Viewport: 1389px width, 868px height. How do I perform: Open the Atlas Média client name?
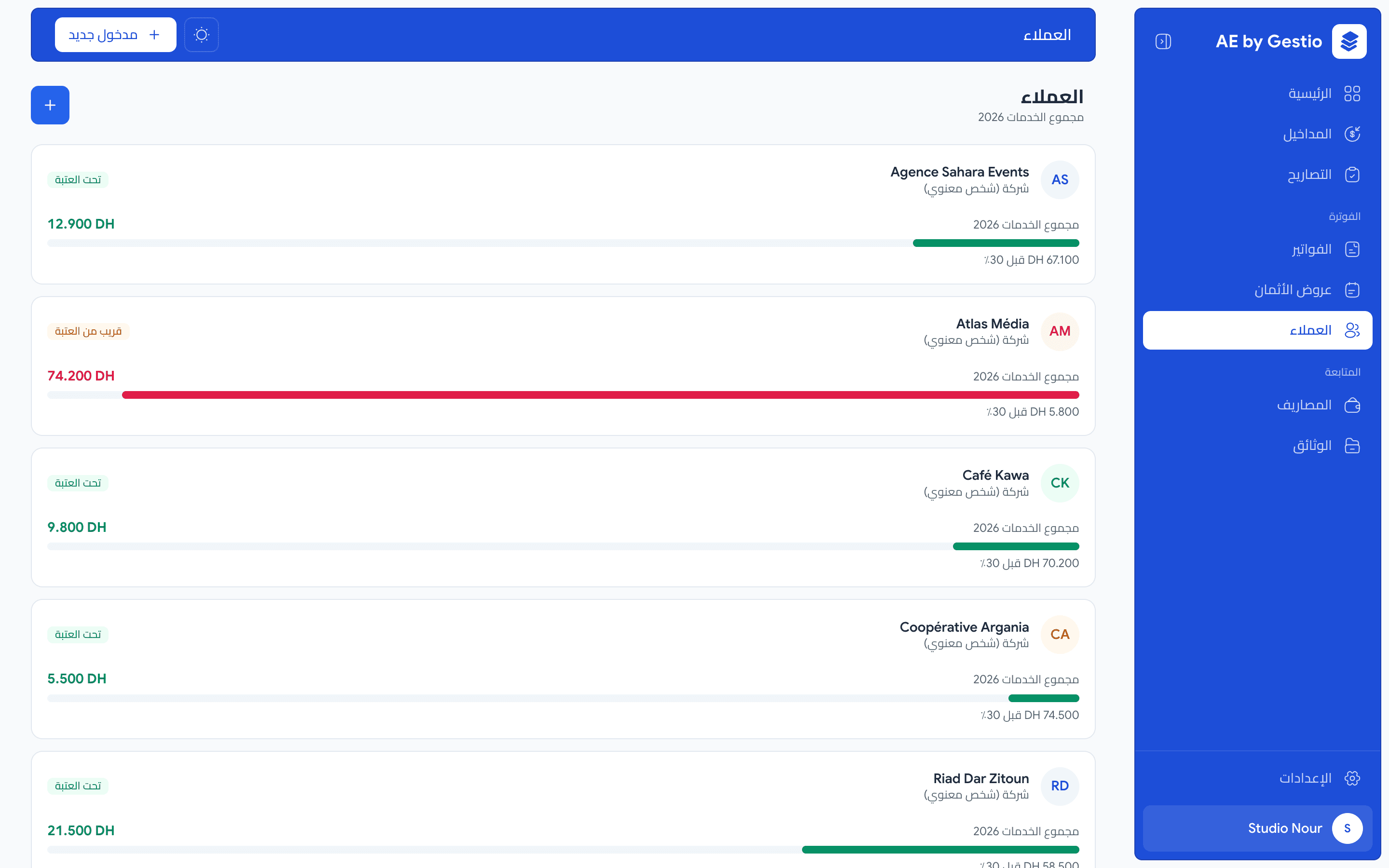click(992, 324)
